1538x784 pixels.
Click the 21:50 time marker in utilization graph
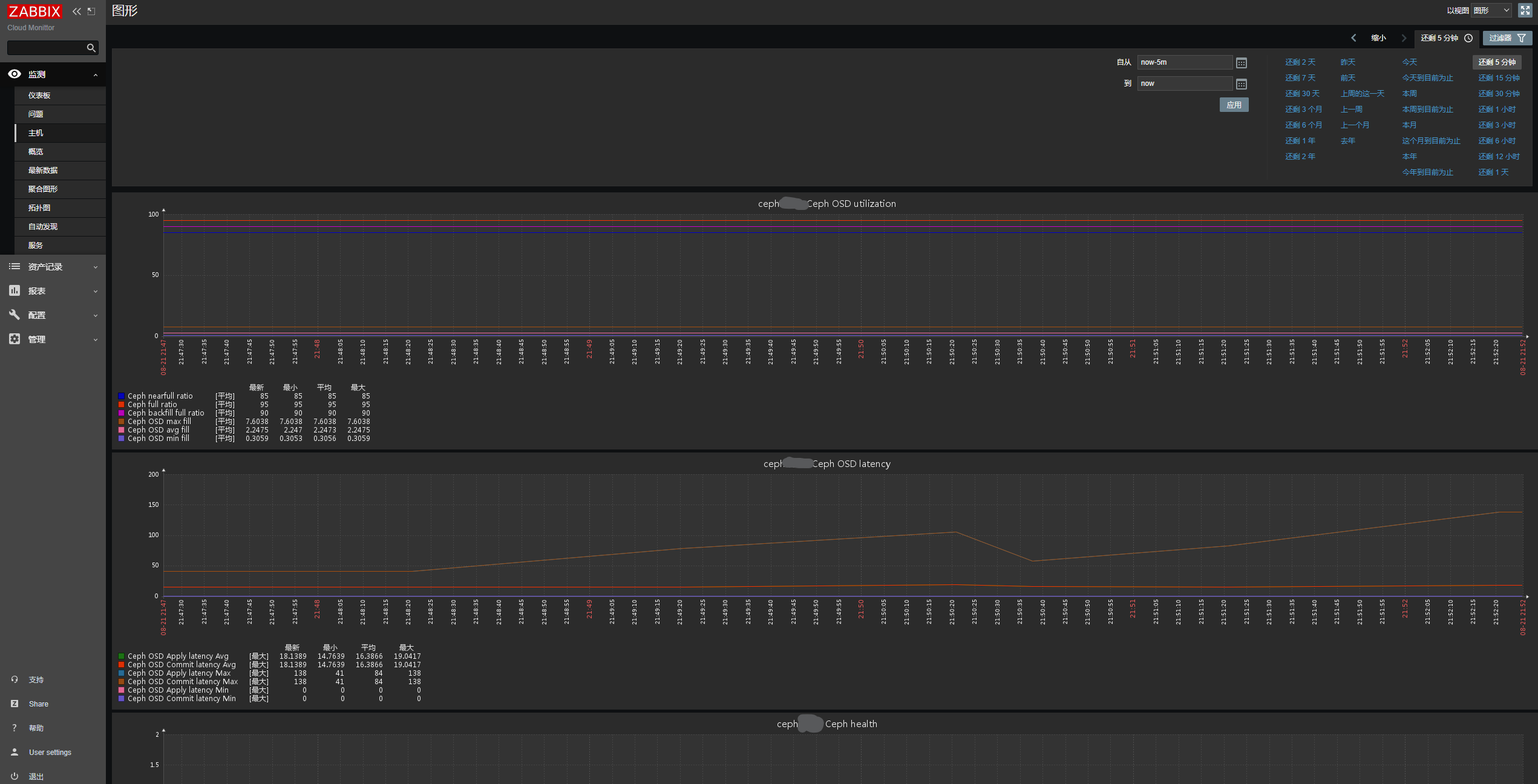pos(860,348)
